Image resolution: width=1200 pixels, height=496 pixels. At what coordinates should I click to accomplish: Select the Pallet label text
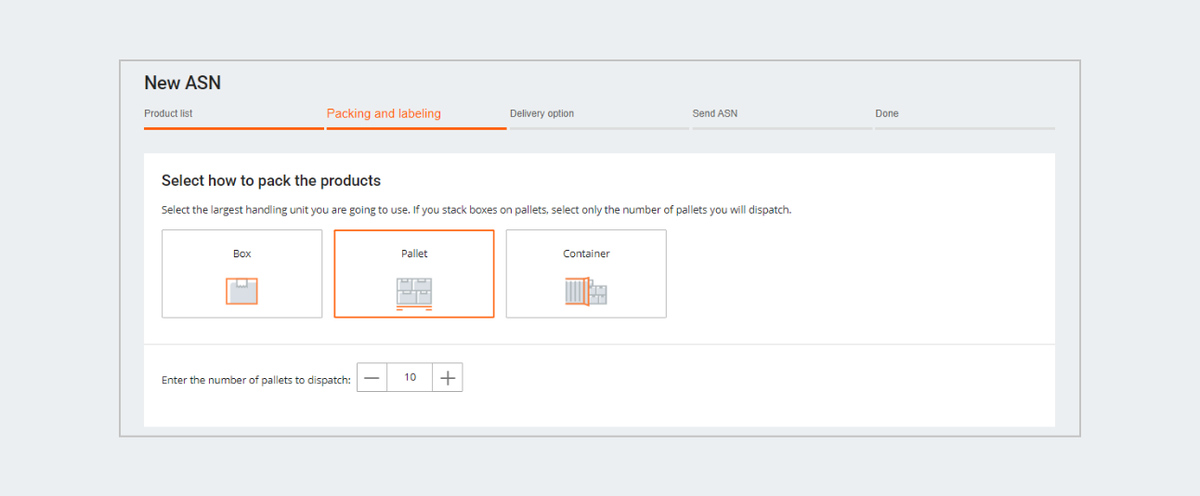coord(414,254)
